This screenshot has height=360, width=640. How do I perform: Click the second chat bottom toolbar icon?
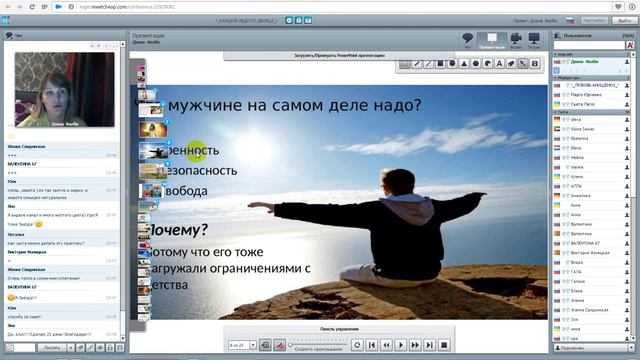pos(90,348)
